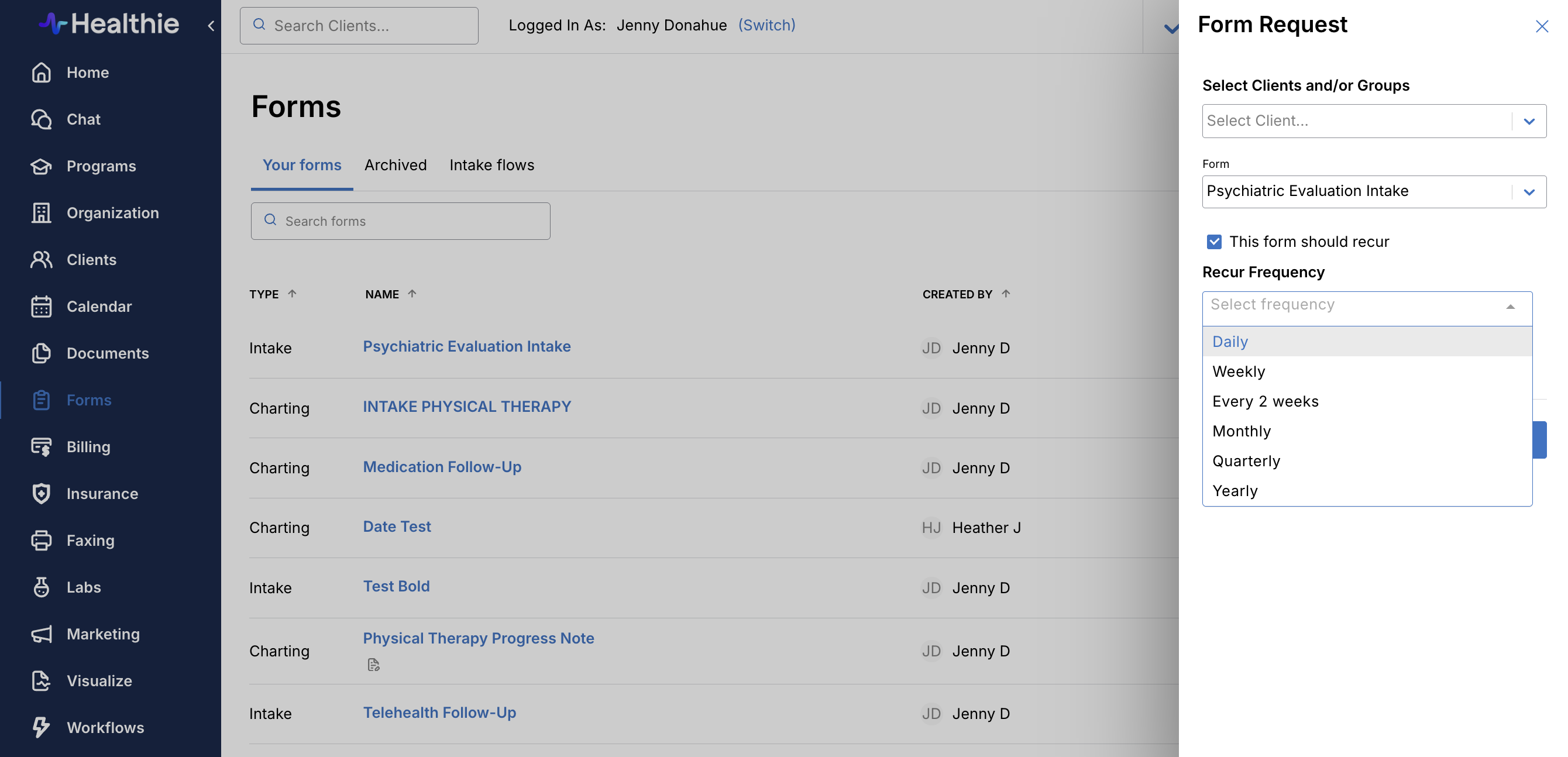Screen dimensions: 1568x757
Task: Click the Switch account link
Action: [766, 25]
